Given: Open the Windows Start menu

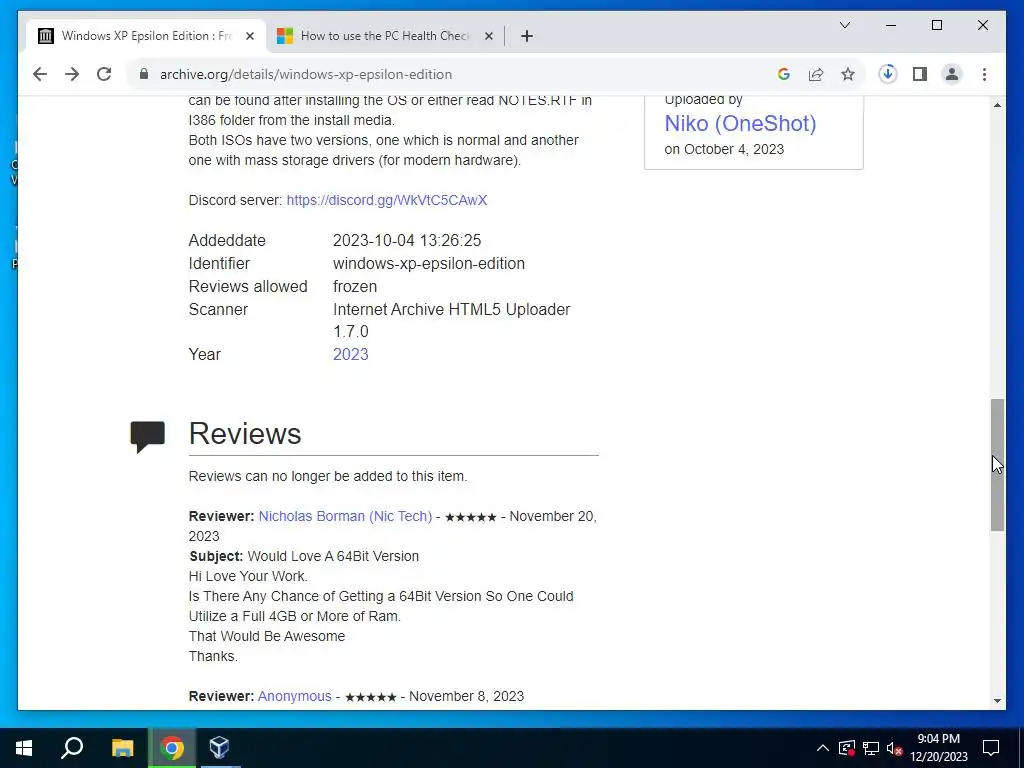Looking at the screenshot, I should point(24,748).
